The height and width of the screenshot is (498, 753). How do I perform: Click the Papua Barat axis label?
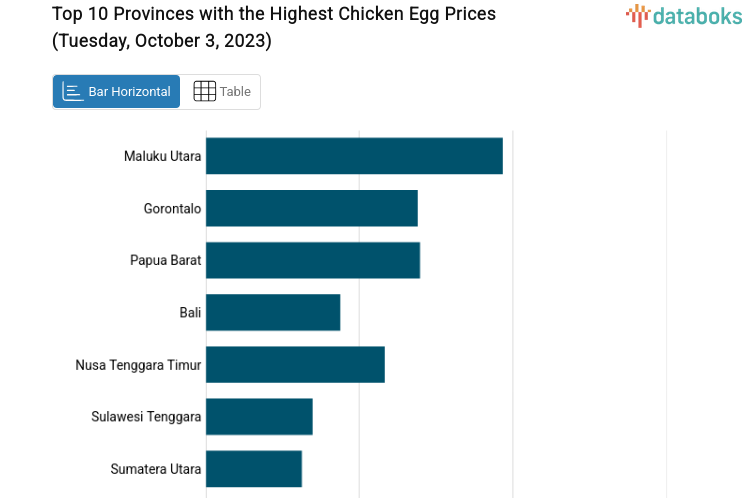point(165,260)
